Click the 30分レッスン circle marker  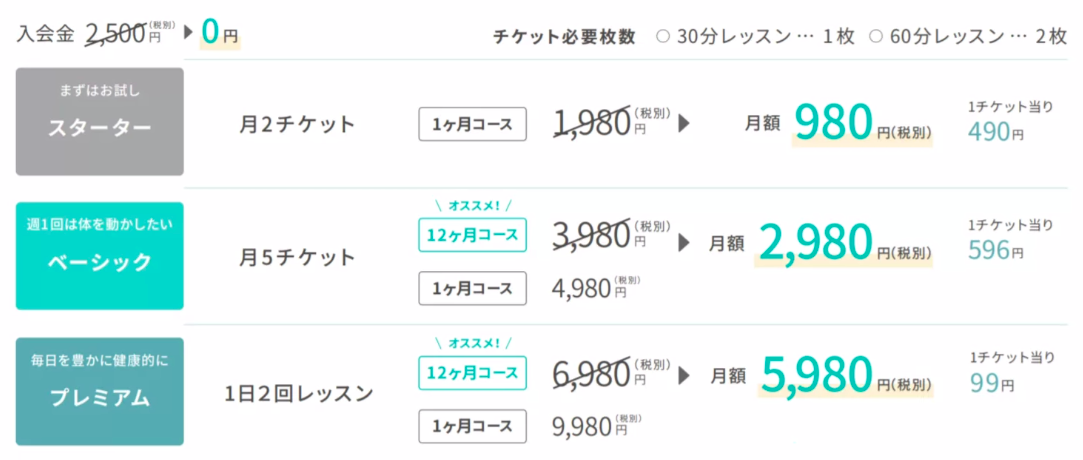coord(663,37)
